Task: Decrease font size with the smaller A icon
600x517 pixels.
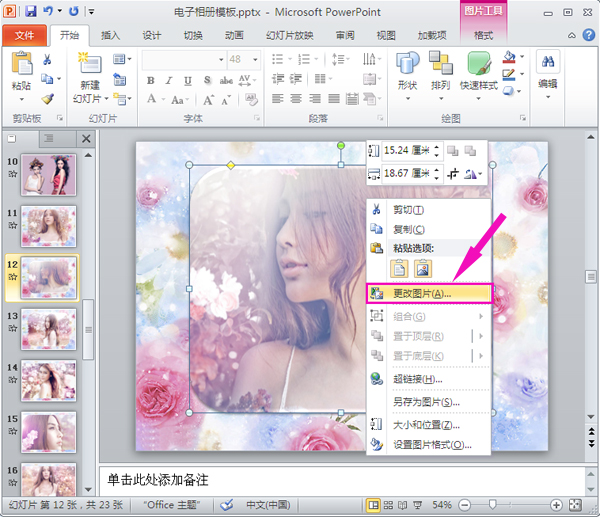Action: point(226,100)
